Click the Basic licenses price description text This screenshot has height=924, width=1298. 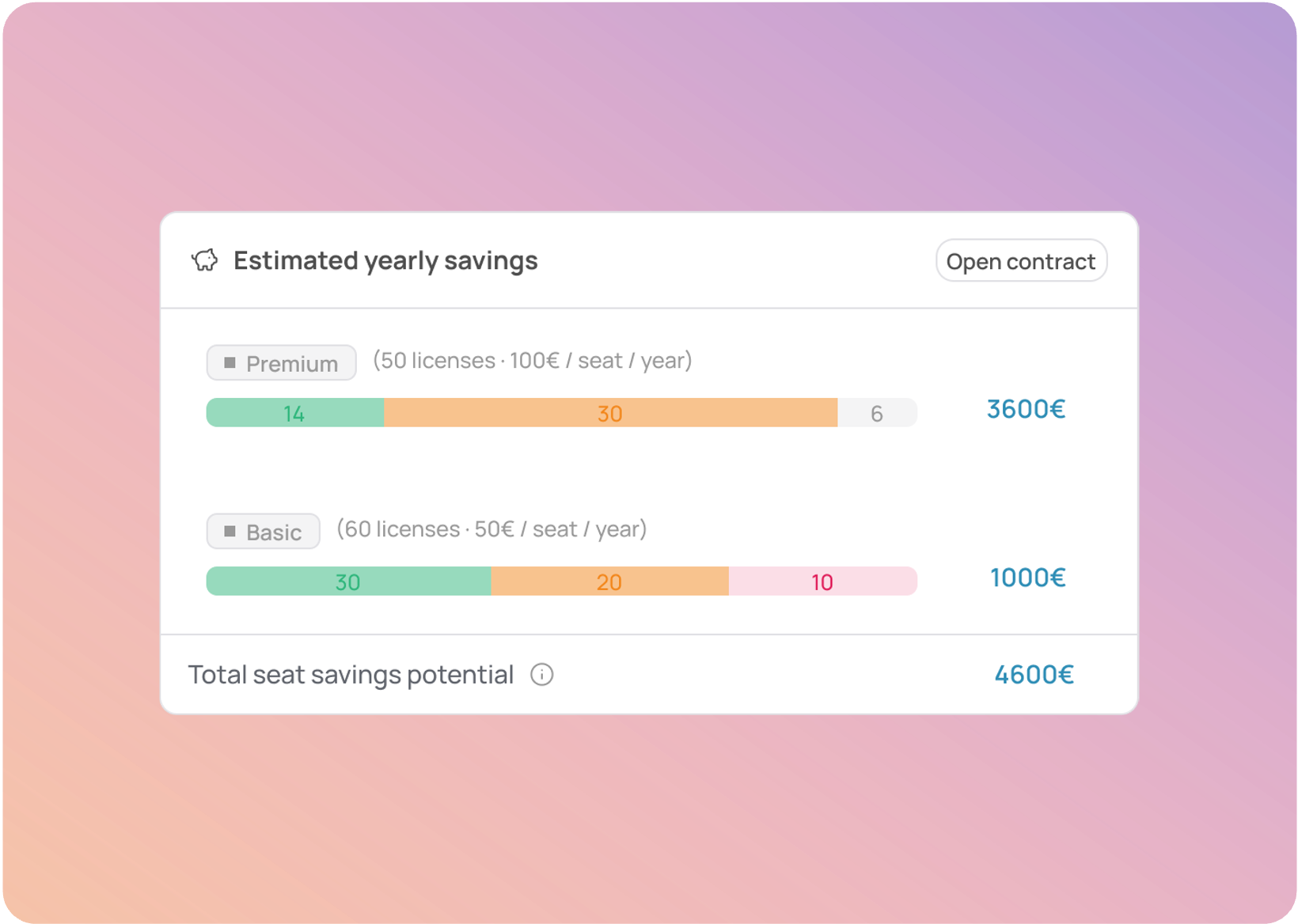(x=491, y=529)
